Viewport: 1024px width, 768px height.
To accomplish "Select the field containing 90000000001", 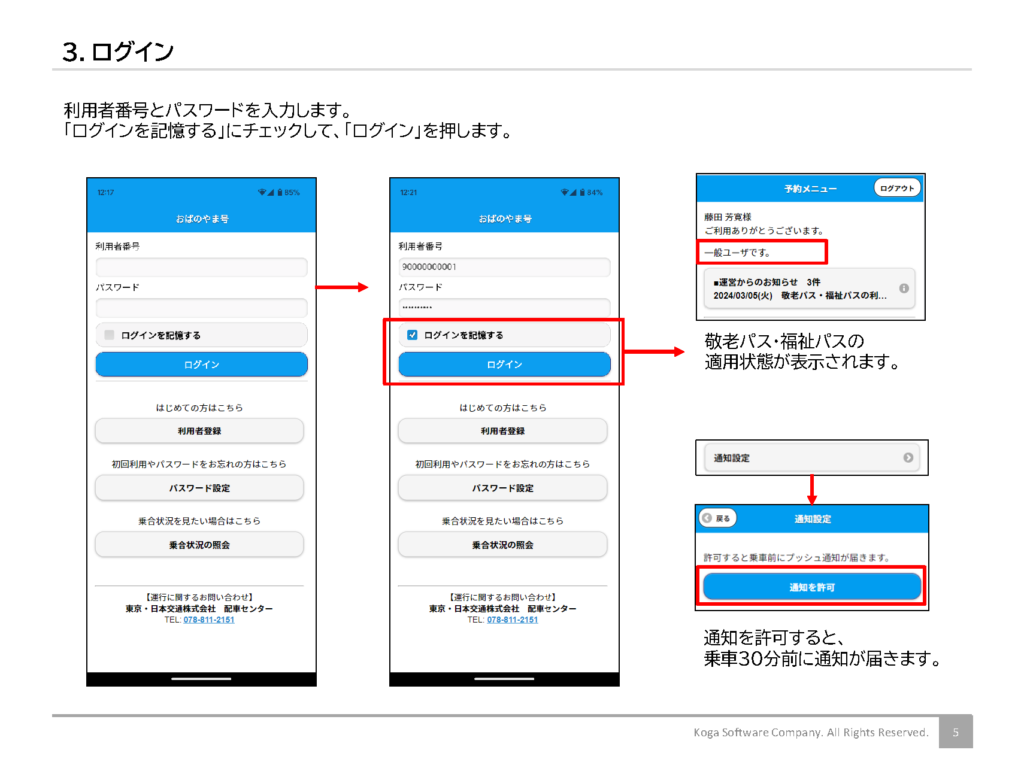I will tap(504, 267).
